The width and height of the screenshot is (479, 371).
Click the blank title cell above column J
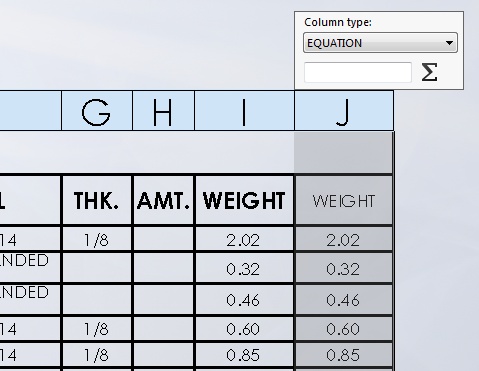pyautogui.click(x=344, y=153)
